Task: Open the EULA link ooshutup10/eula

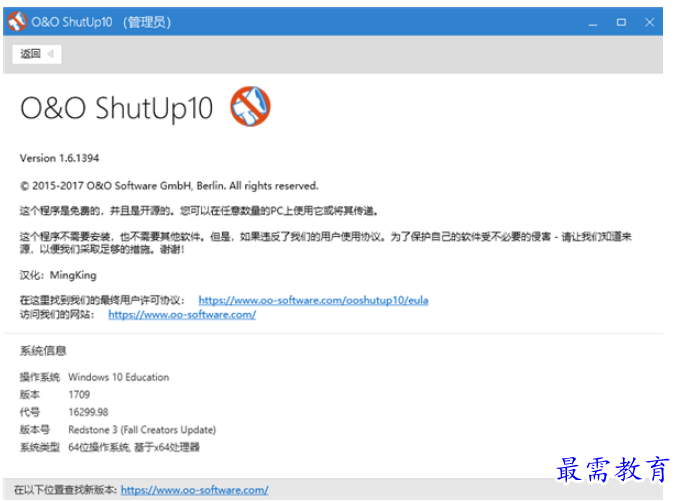Action: point(313,300)
